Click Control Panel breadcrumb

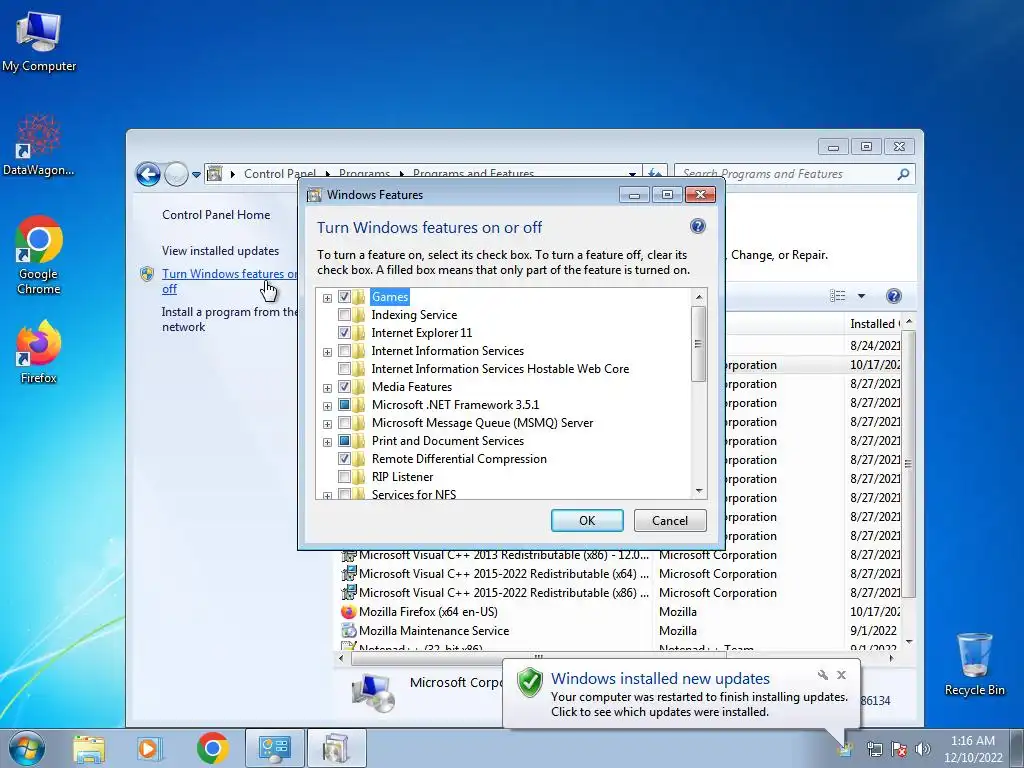coord(280,174)
